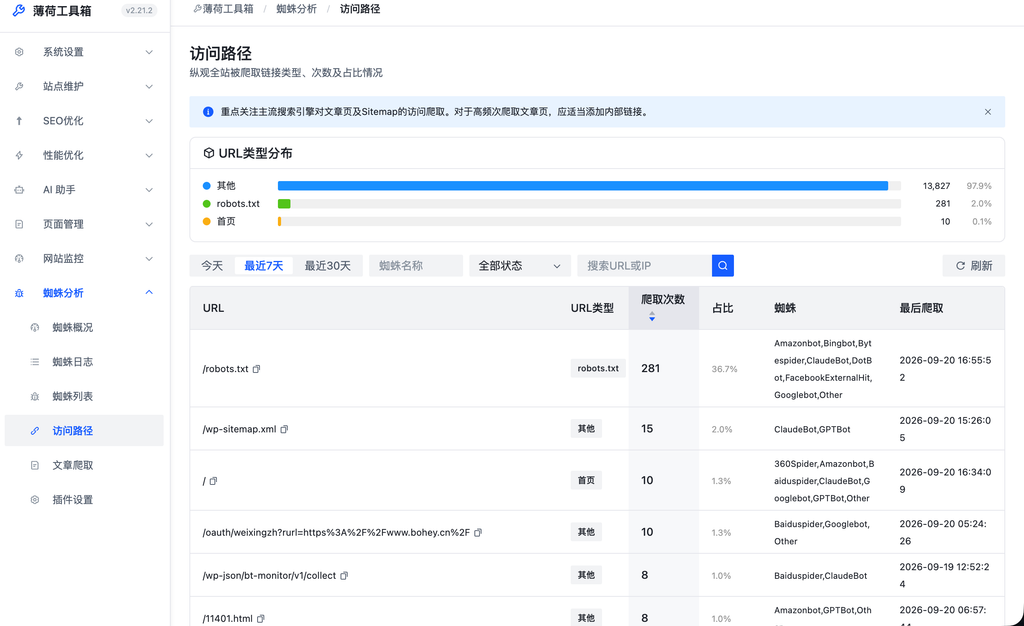1024x626 pixels.
Task: Sort the table by 爬取次数 column
Action: [x=663, y=307]
